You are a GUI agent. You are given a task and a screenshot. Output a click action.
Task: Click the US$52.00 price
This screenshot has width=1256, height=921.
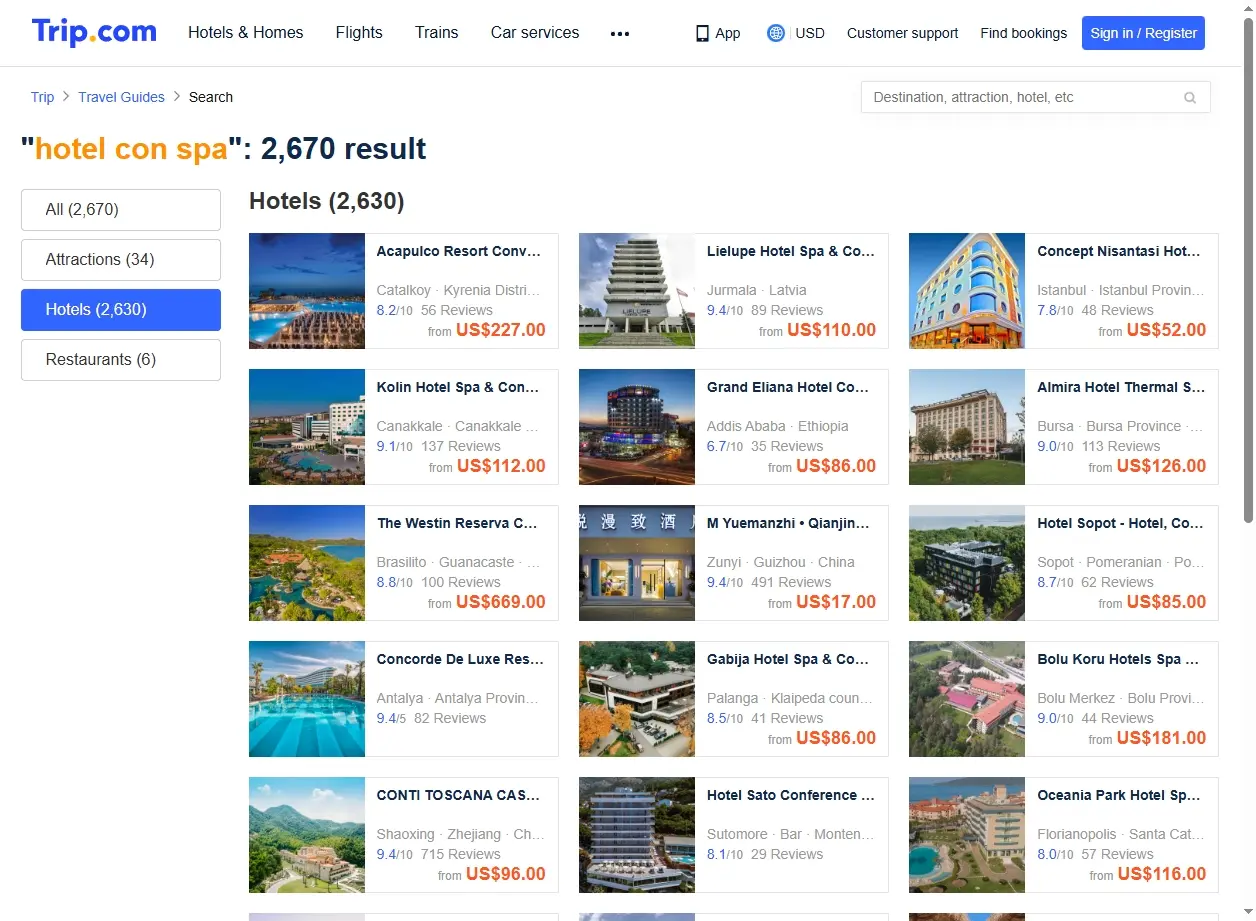[x=1166, y=330]
